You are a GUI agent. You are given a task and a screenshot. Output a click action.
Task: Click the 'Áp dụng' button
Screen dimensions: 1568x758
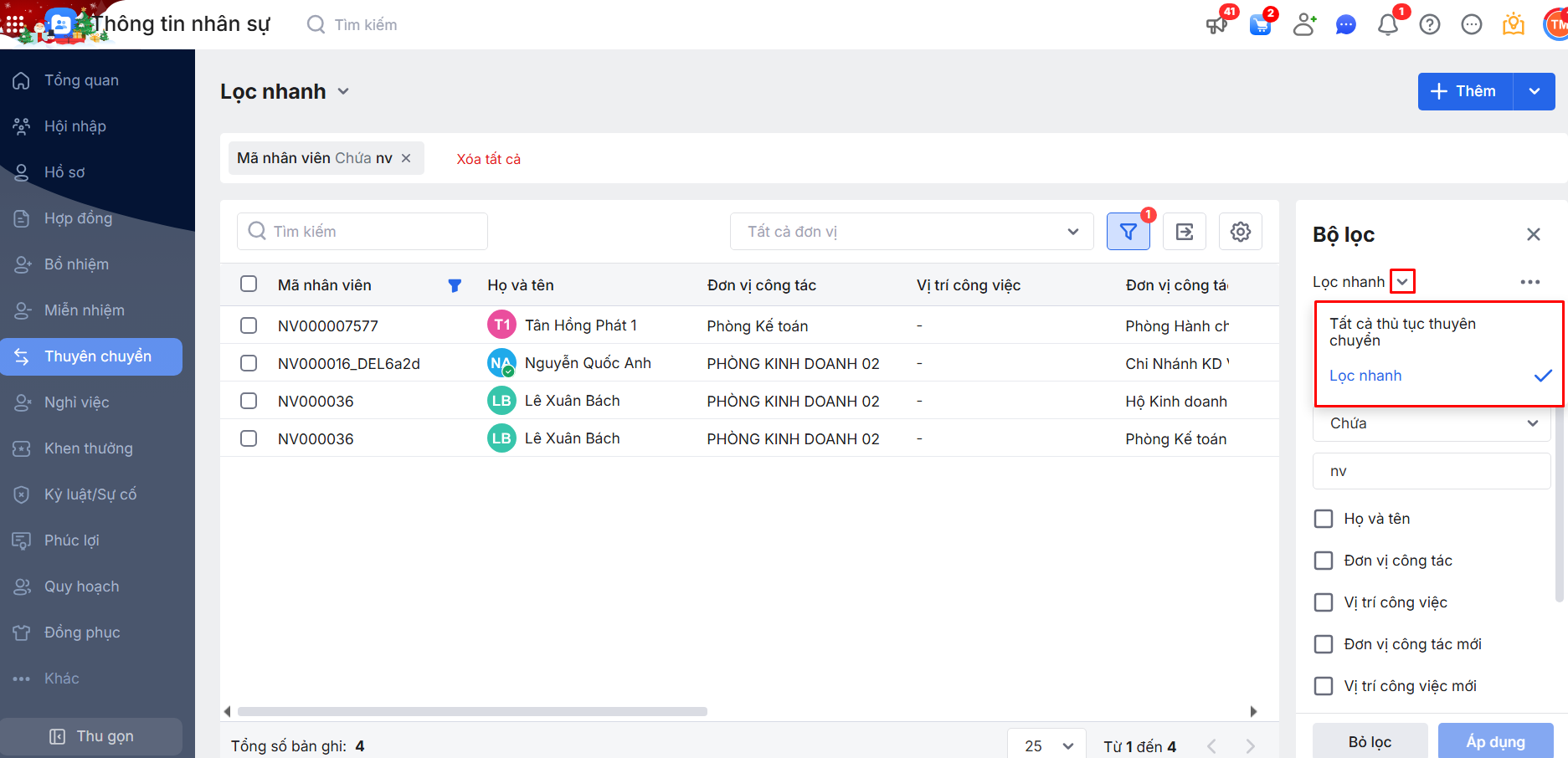click(1495, 741)
